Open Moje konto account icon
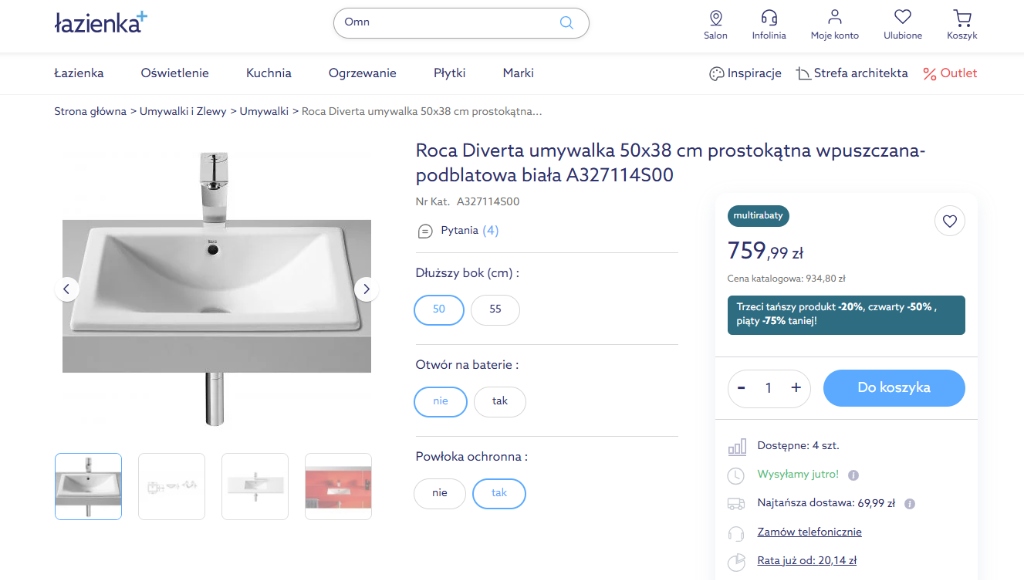The image size is (1024, 580). (835, 18)
